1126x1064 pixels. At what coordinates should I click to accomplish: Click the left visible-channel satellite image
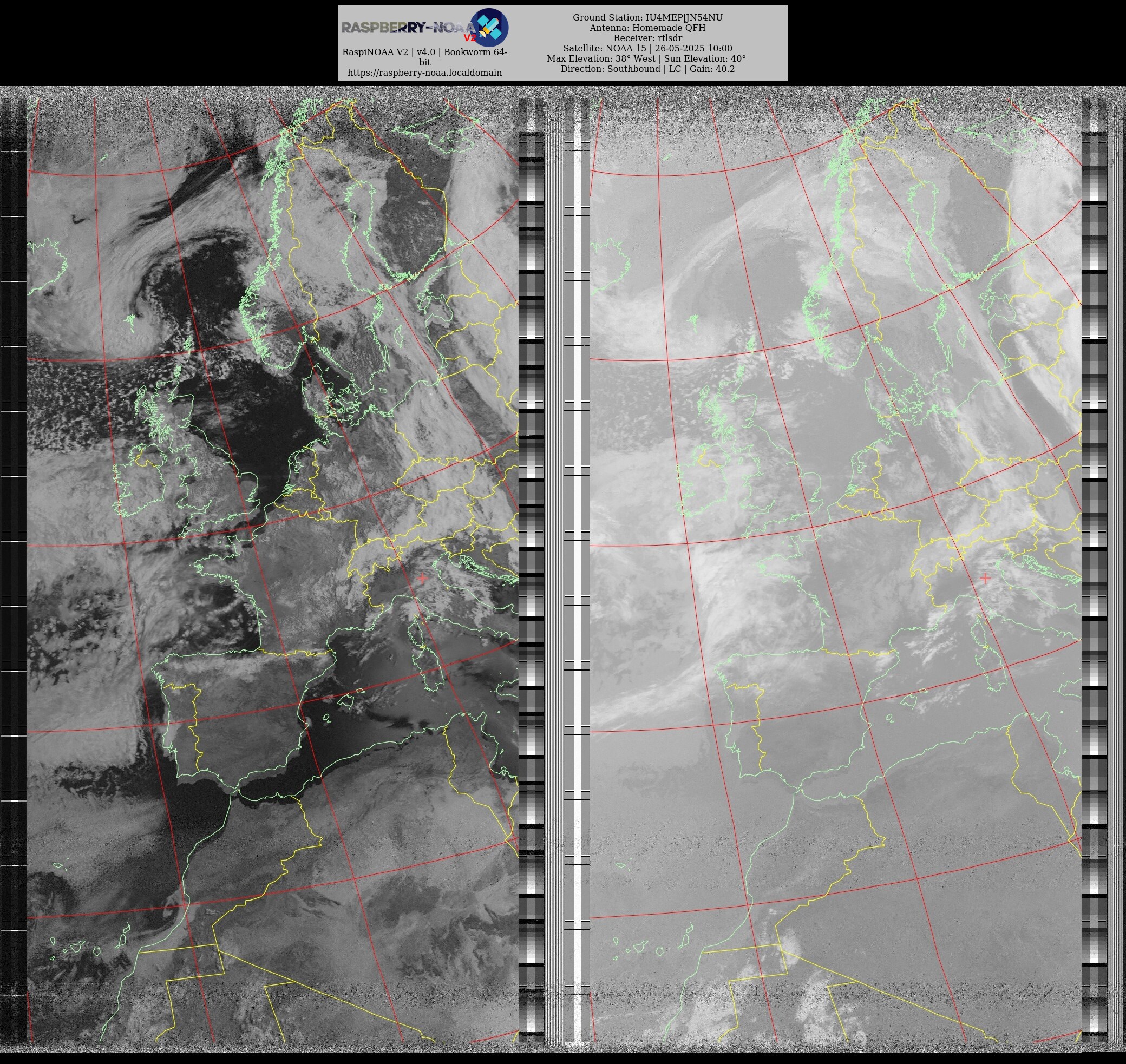coord(272,570)
